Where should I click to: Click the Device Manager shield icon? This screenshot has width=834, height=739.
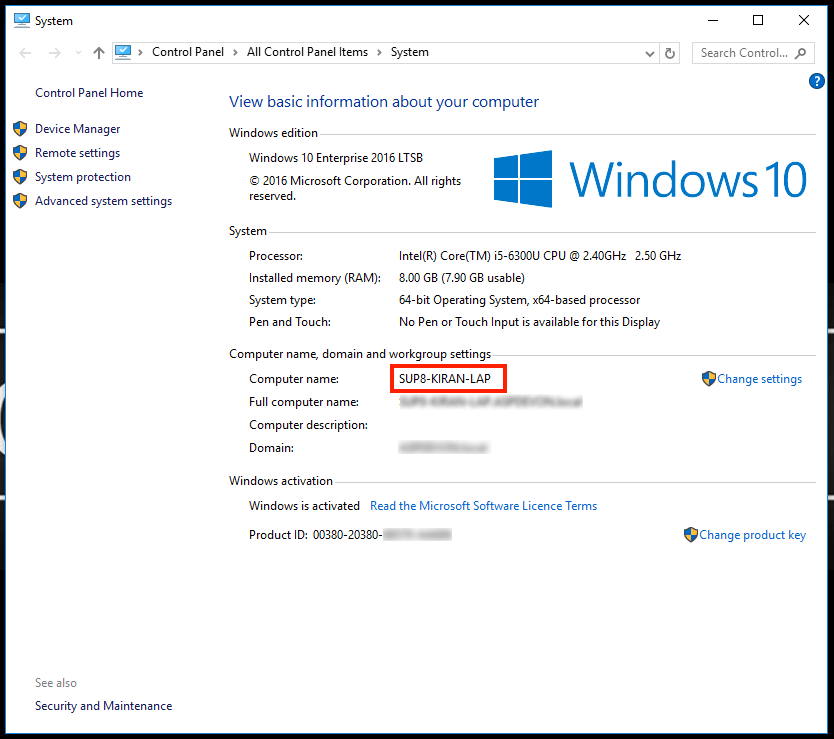pyautogui.click(x=21, y=128)
